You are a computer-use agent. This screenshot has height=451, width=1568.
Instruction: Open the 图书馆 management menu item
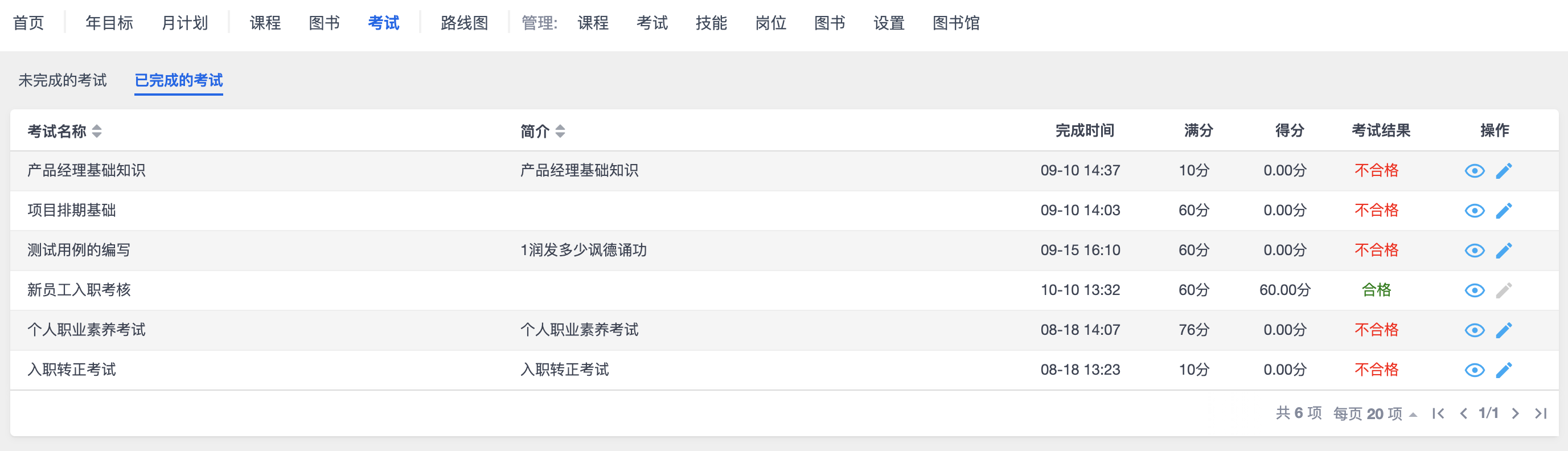[955, 23]
